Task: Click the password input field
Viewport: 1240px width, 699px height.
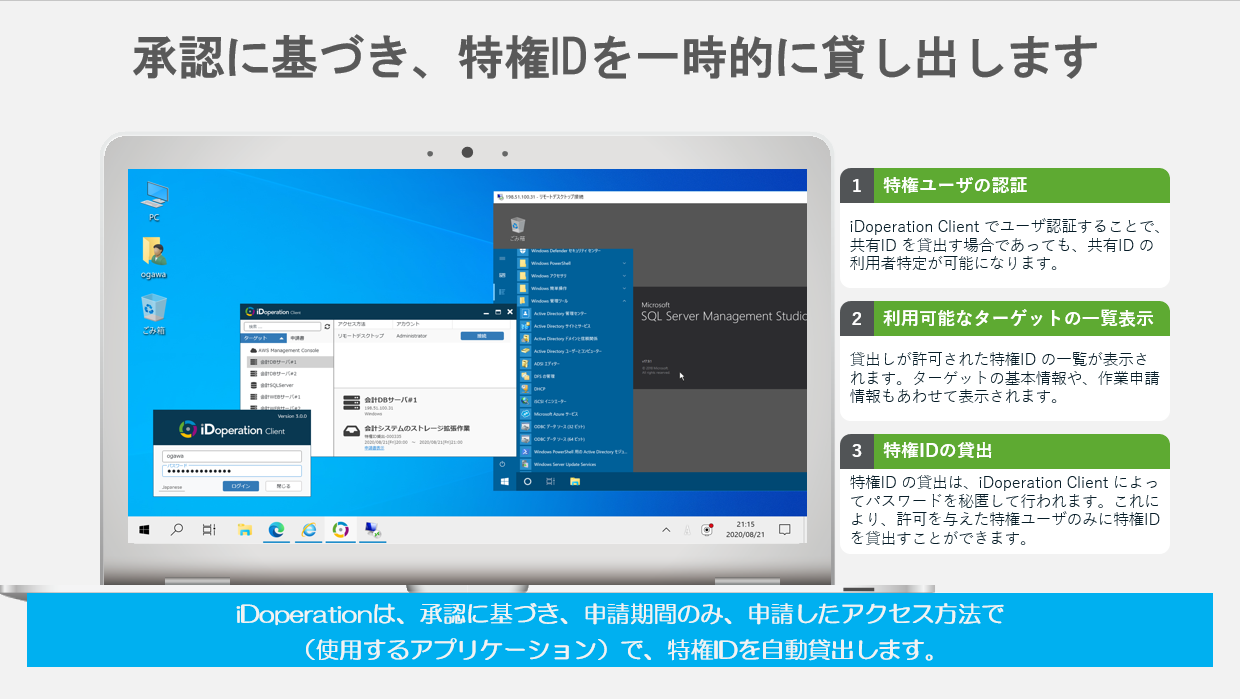Action: pyautogui.click(x=232, y=470)
